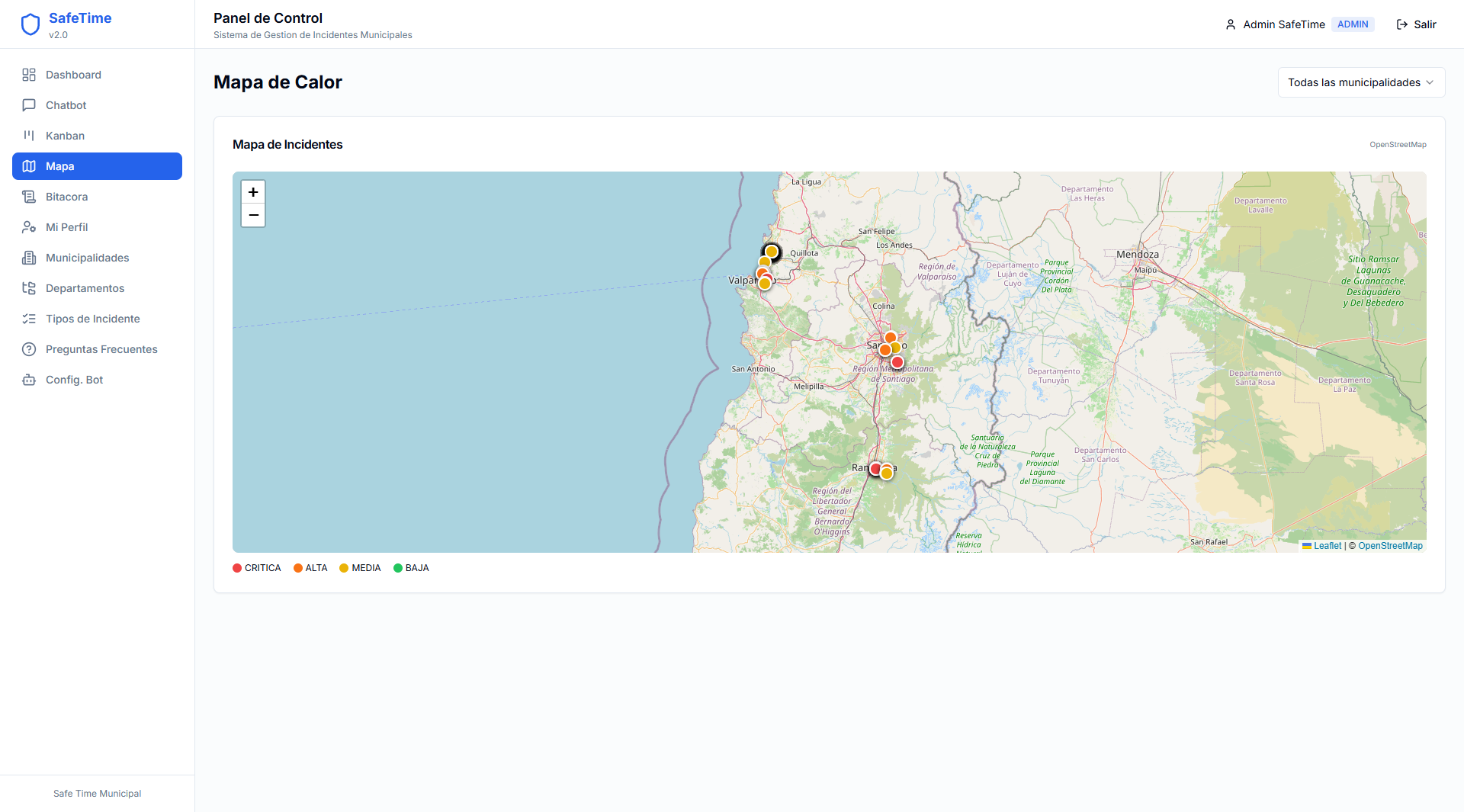Open the OpenStreetMap link in map attribution

pos(1390,546)
